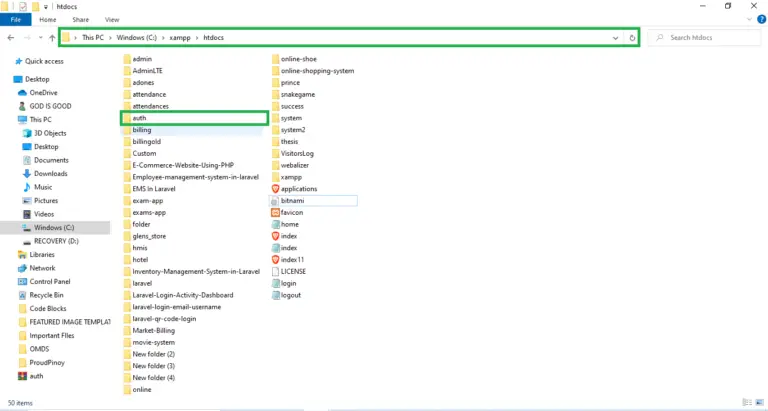Click the Back navigation arrow
The height and width of the screenshot is (411, 768).
coord(10,38)
